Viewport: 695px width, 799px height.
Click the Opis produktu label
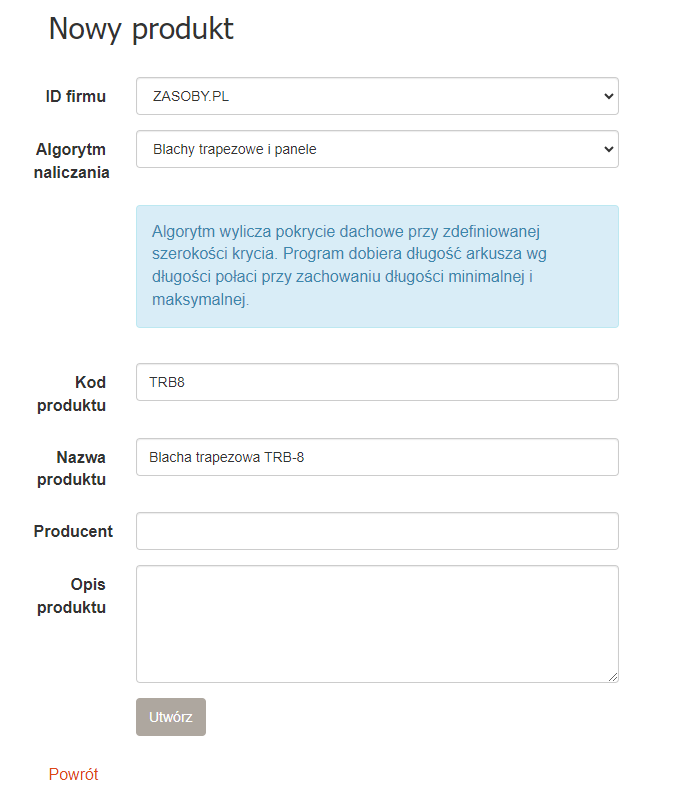(x=73, y=595)
